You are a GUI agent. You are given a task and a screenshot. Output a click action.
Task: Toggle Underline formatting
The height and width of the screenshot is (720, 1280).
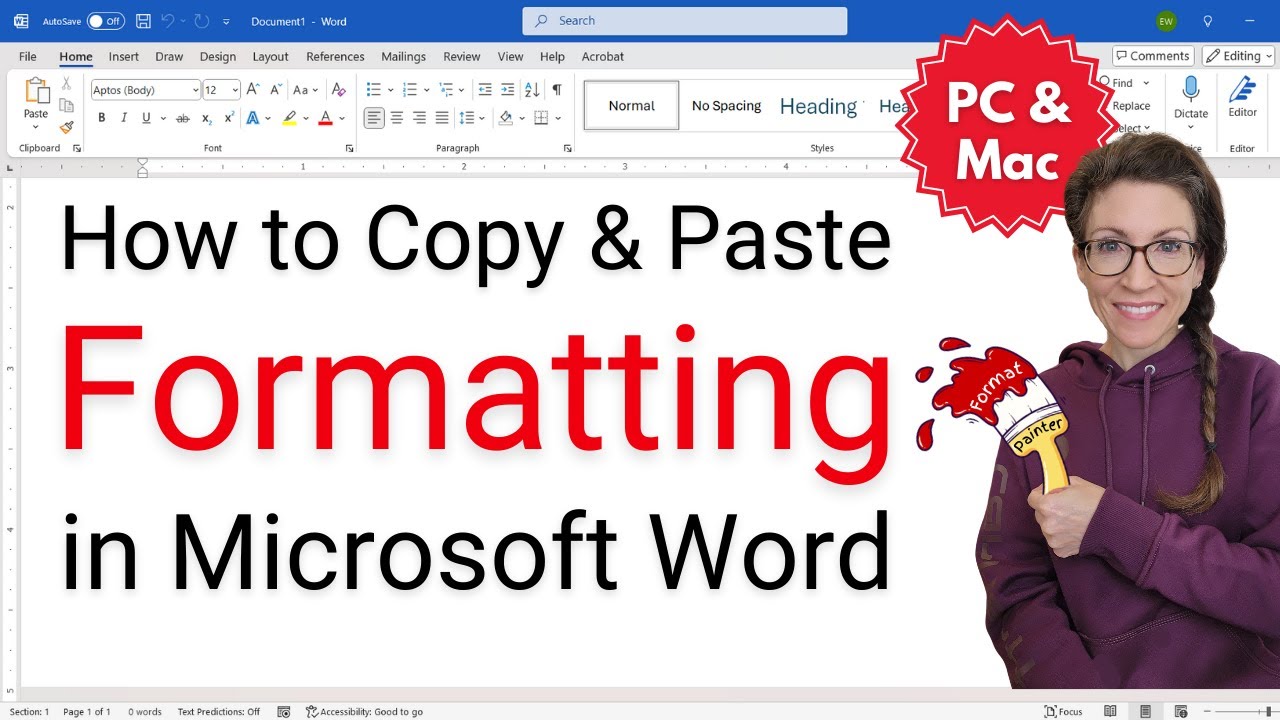point(147,118)
